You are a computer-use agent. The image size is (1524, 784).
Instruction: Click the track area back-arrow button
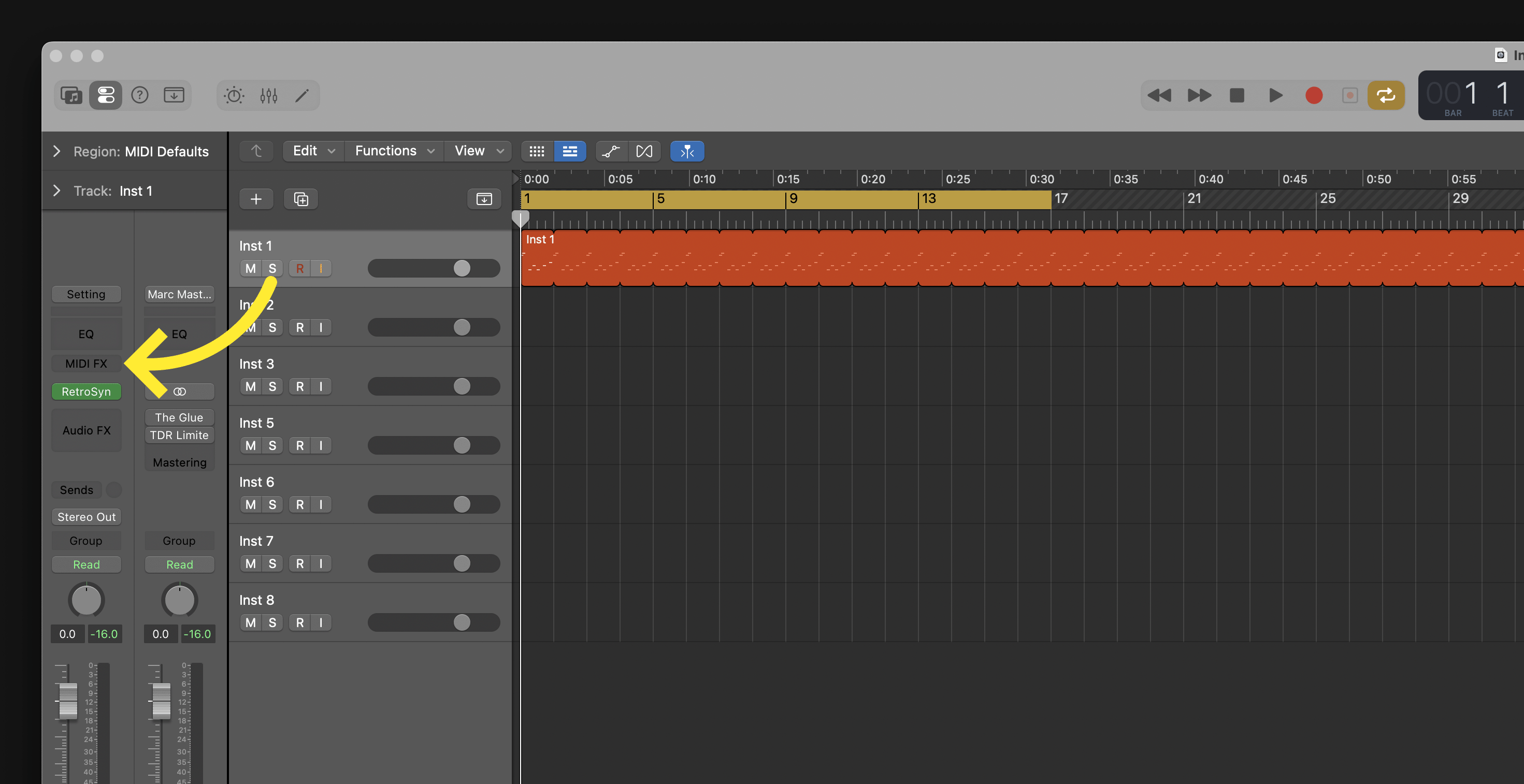click(256, 151)
